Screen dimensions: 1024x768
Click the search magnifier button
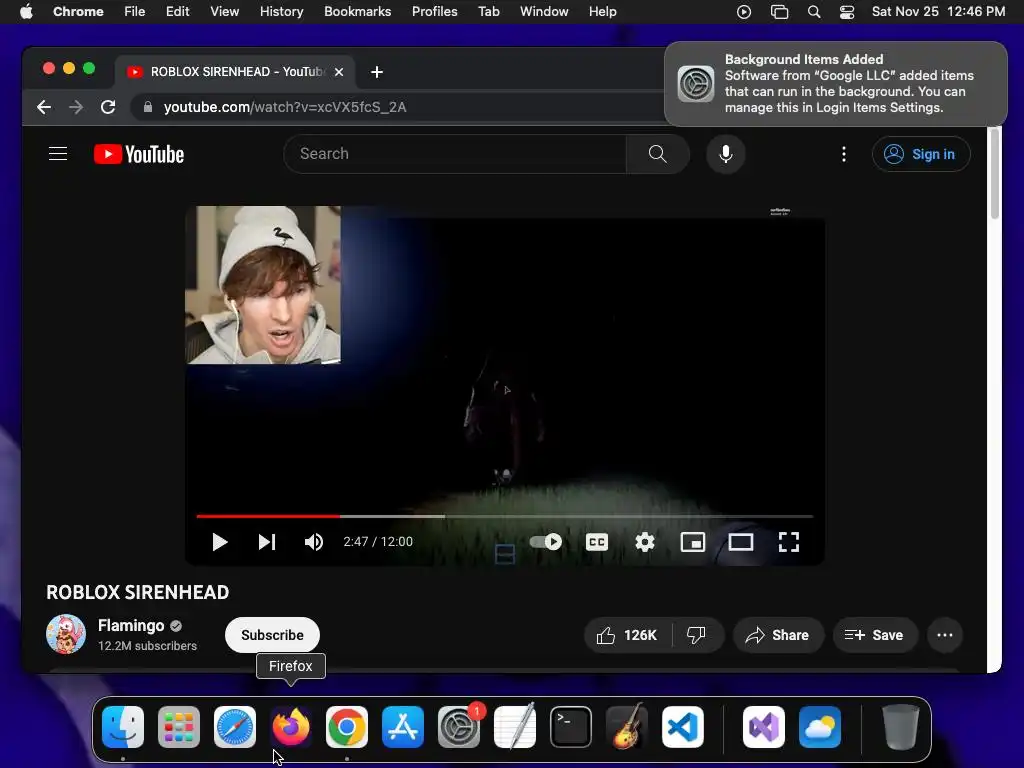[658, 153]
